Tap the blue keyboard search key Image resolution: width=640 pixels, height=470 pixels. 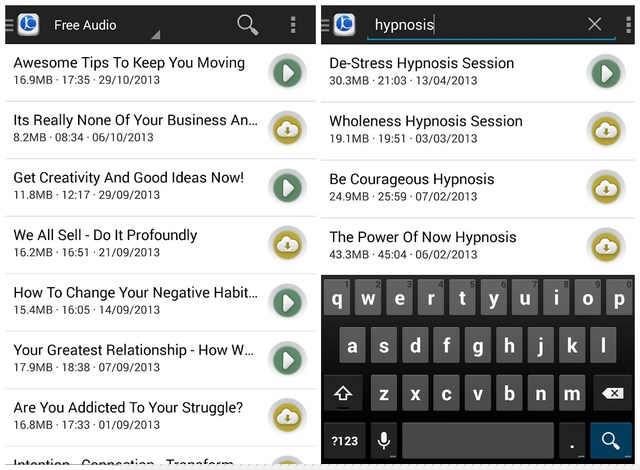pos(611,441)
